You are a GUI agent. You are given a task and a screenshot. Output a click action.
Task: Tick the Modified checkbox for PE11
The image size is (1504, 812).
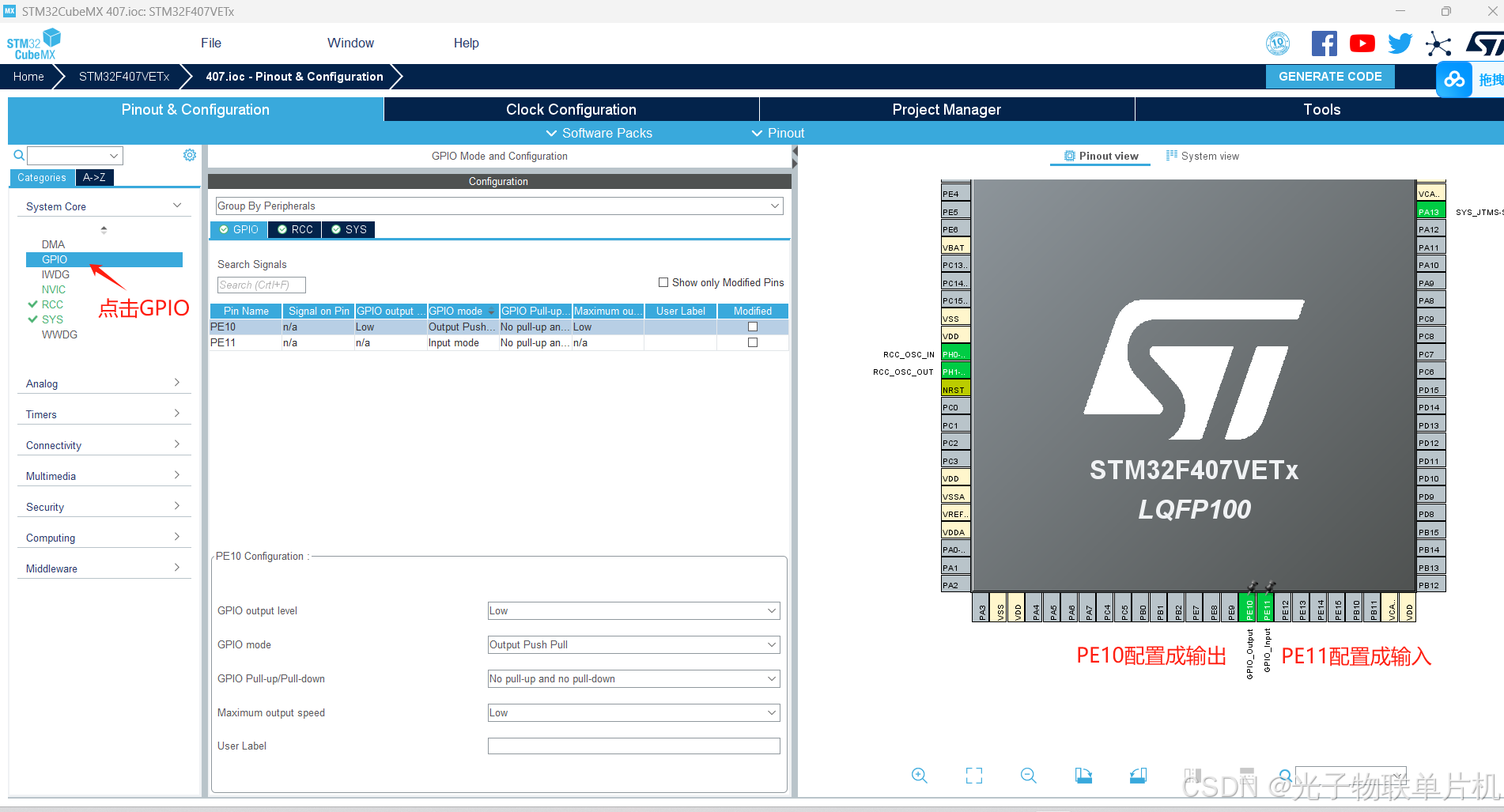(x=753, y=342)
